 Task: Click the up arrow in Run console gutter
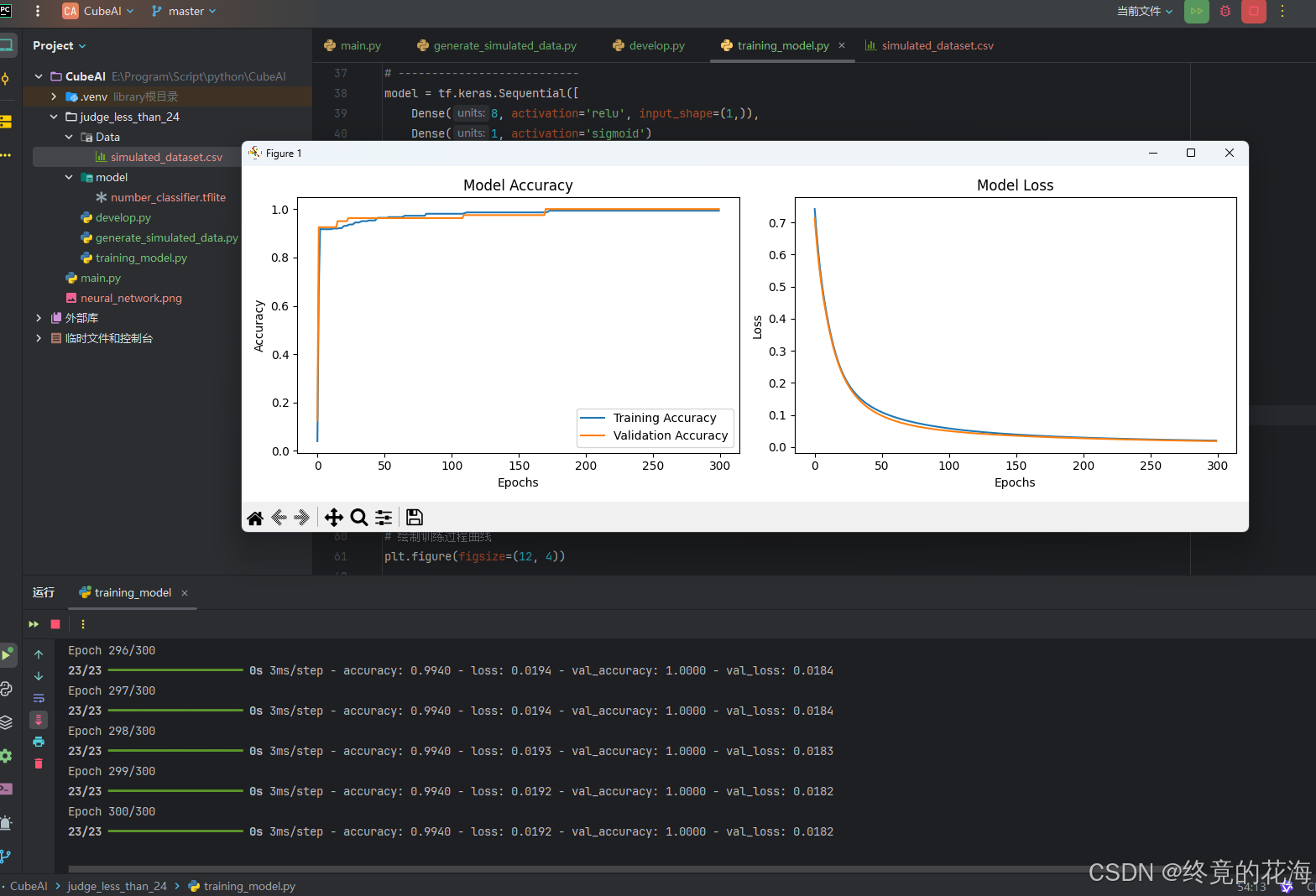(x=39, y=654)
